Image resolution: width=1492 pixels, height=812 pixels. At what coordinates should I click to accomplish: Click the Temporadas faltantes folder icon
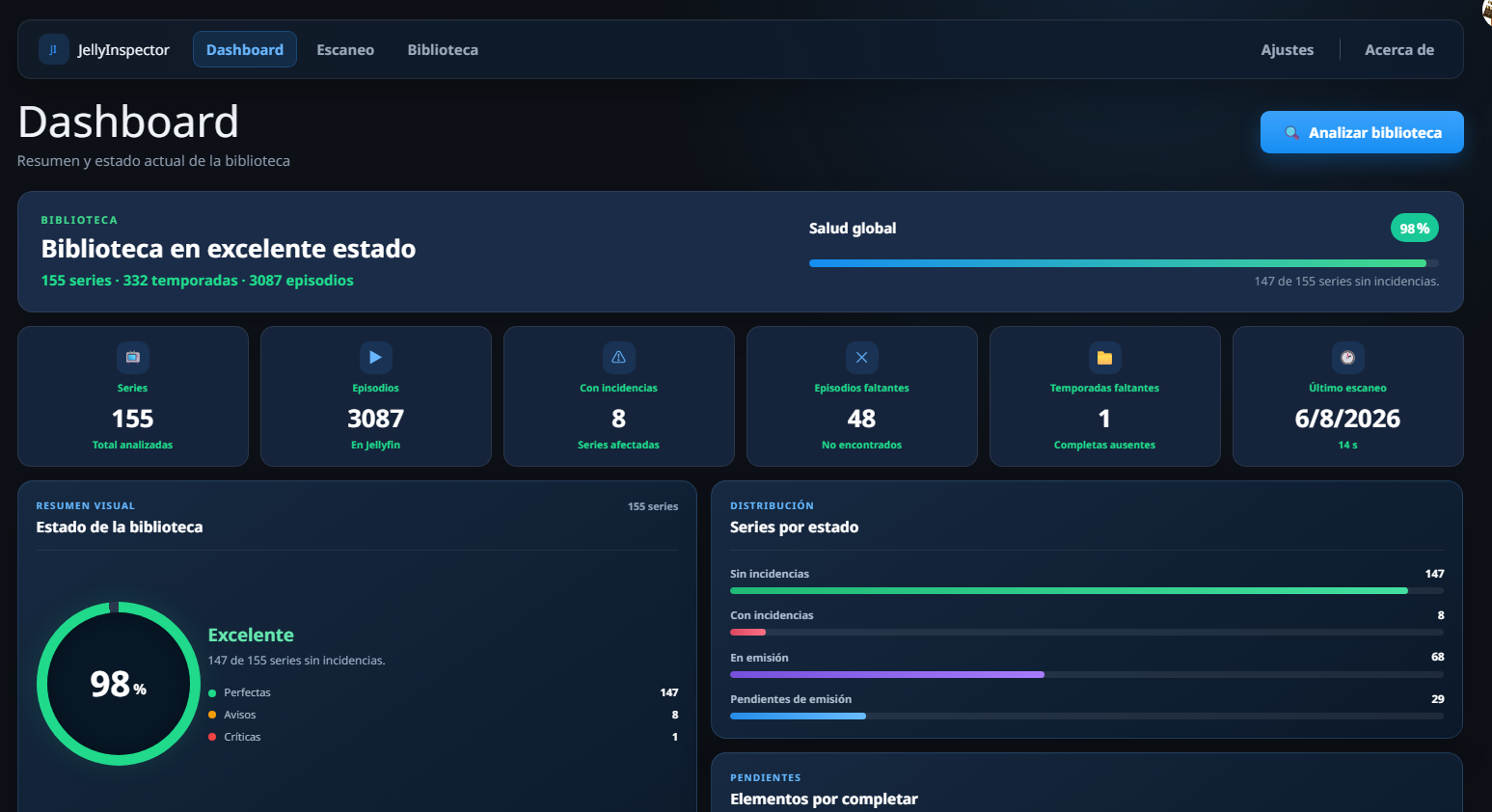point(1105,358)
